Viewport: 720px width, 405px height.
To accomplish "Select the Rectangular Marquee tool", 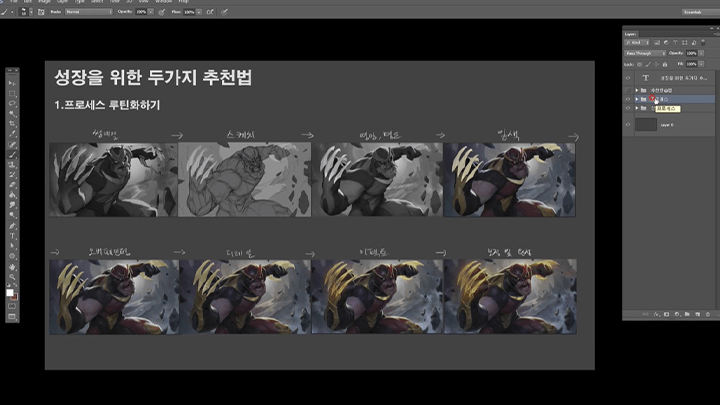I will point(12,93).
